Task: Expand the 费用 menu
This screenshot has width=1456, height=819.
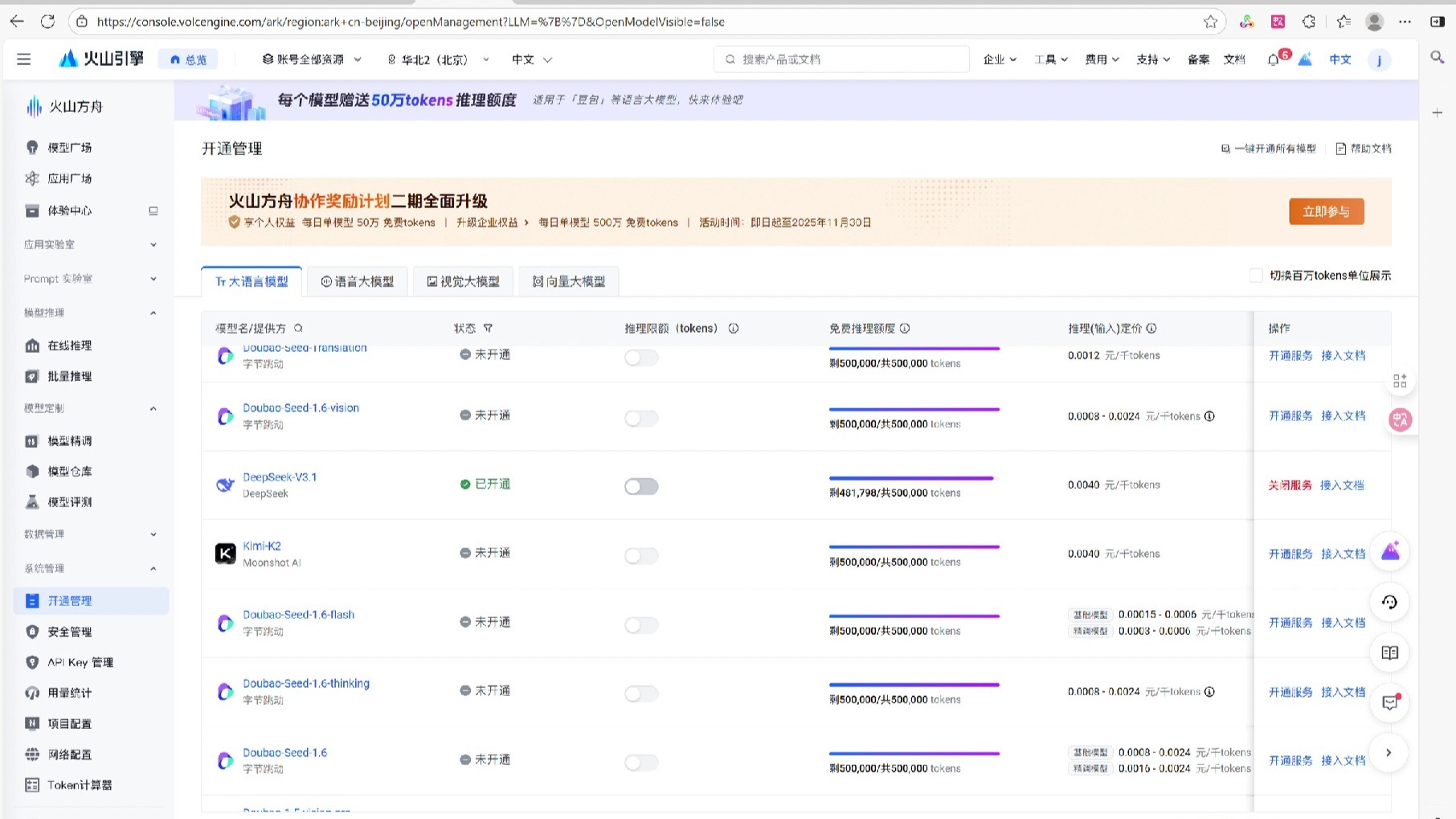Action: 1102,59
